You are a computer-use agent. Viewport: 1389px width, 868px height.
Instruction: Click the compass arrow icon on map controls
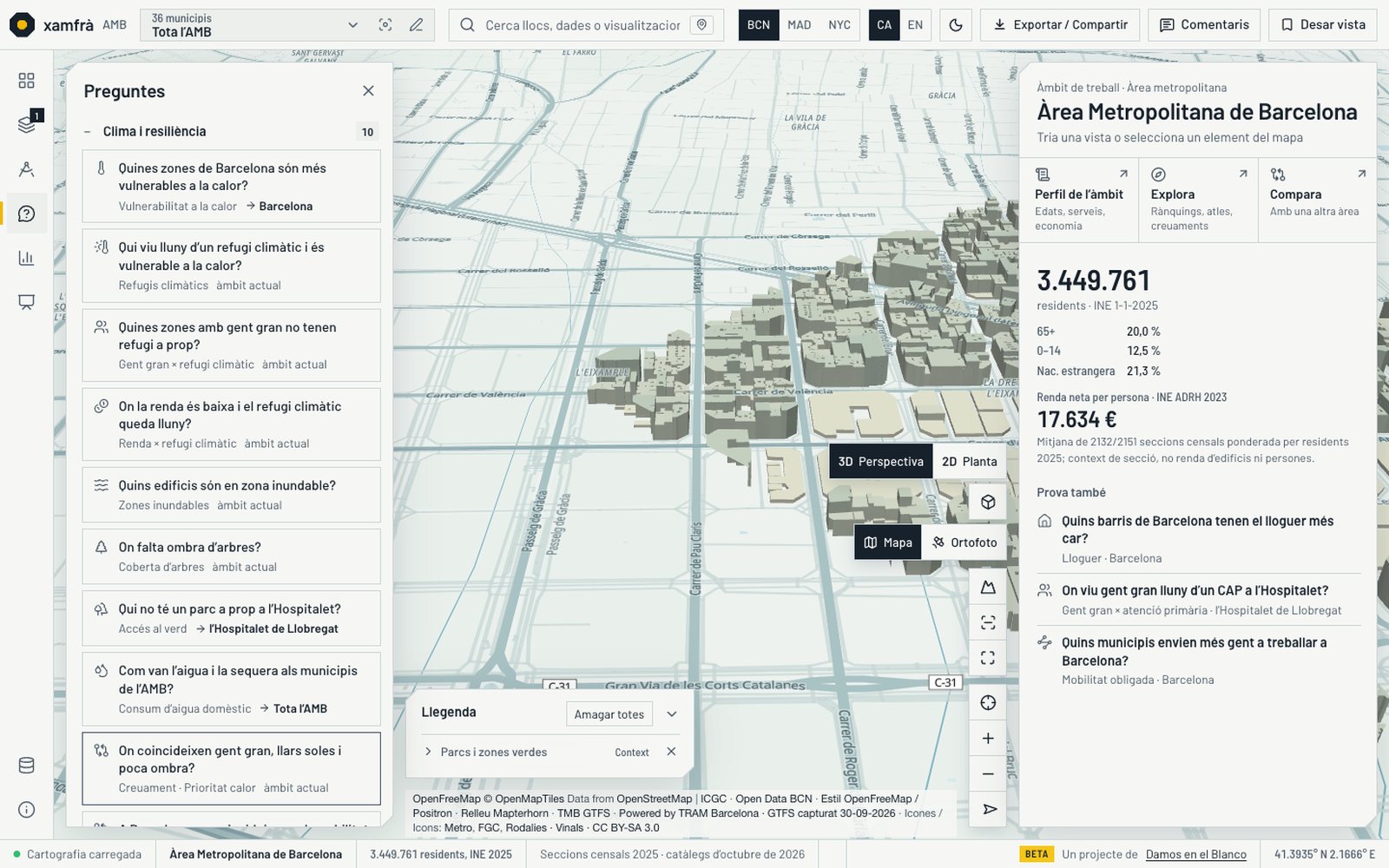coord(988,810)
